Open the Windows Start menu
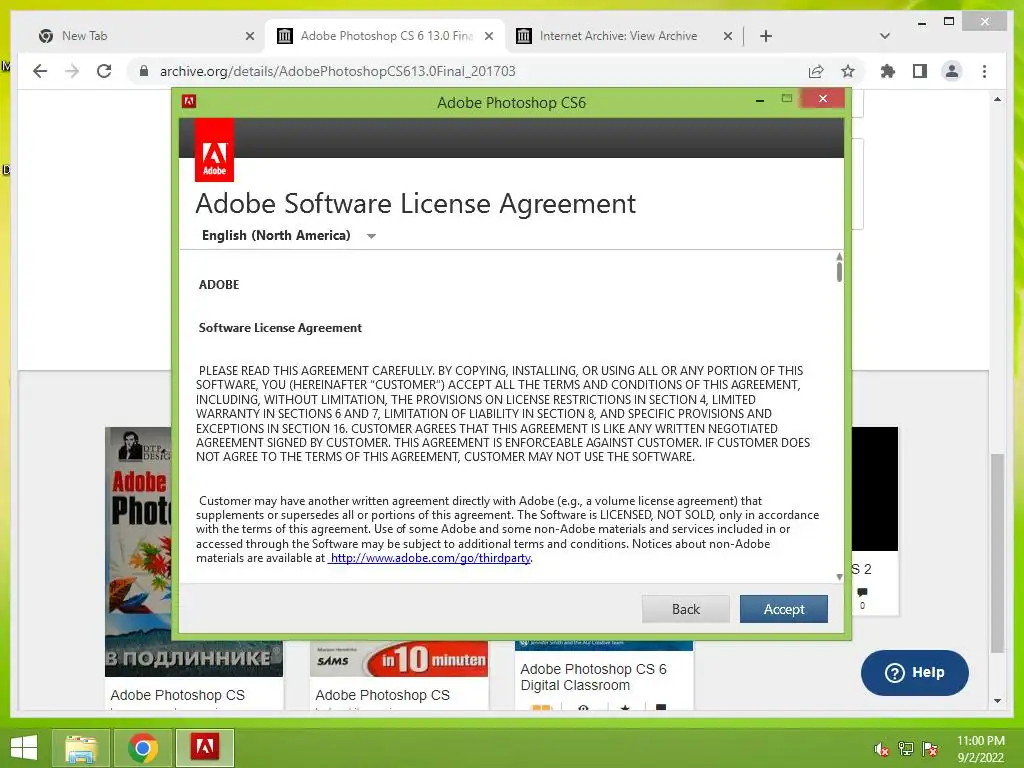Image resolution: width=1024 pixels, height=768 pixels. tap(24, 748)
